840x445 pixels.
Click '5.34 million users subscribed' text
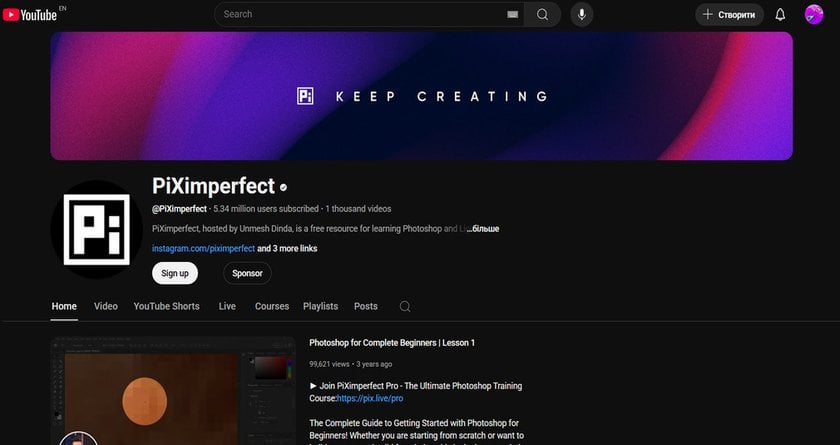(x=266, y=209)
